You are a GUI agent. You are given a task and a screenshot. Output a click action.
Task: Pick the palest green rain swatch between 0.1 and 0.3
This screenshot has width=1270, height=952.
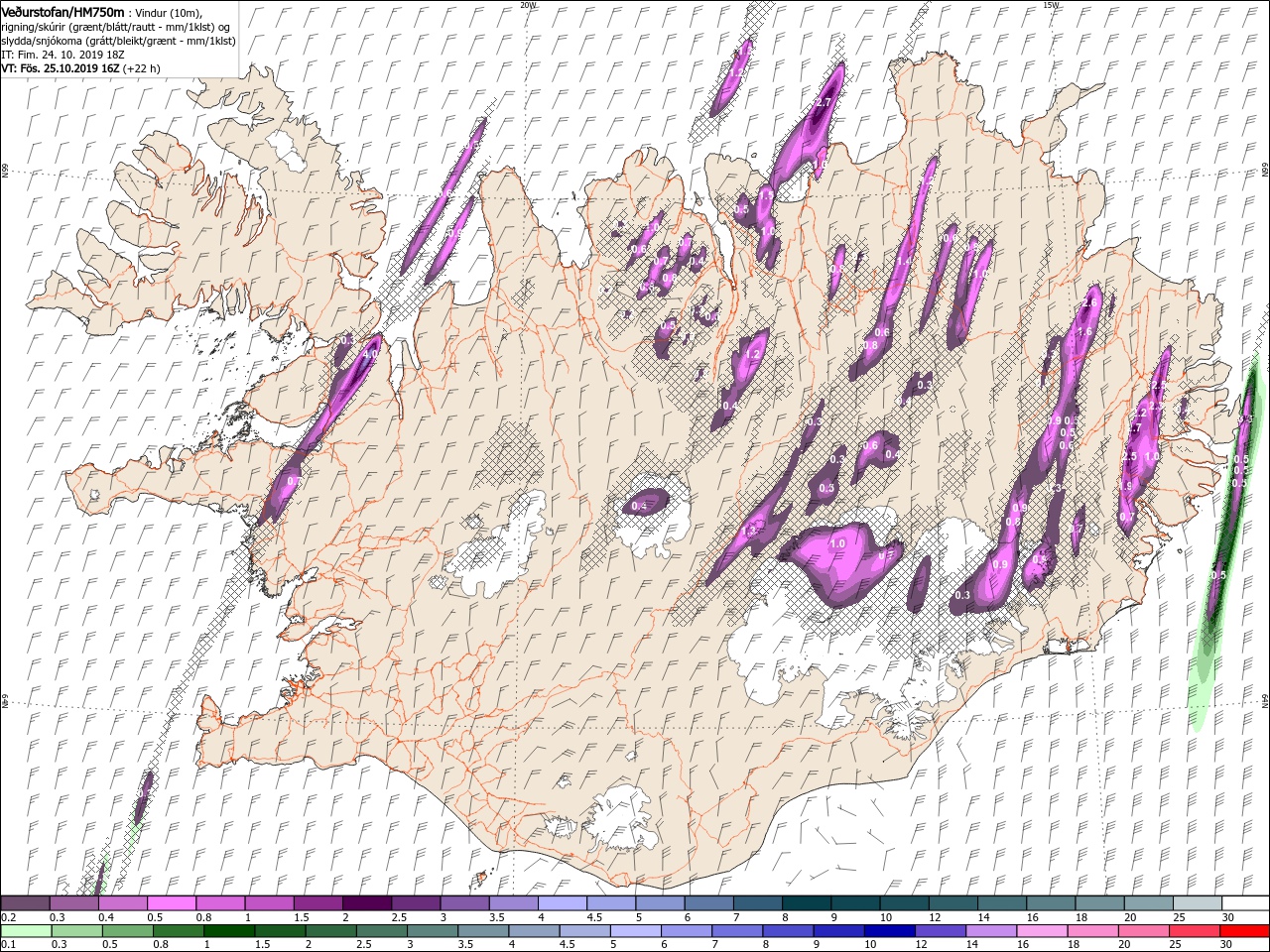[27, 931]
